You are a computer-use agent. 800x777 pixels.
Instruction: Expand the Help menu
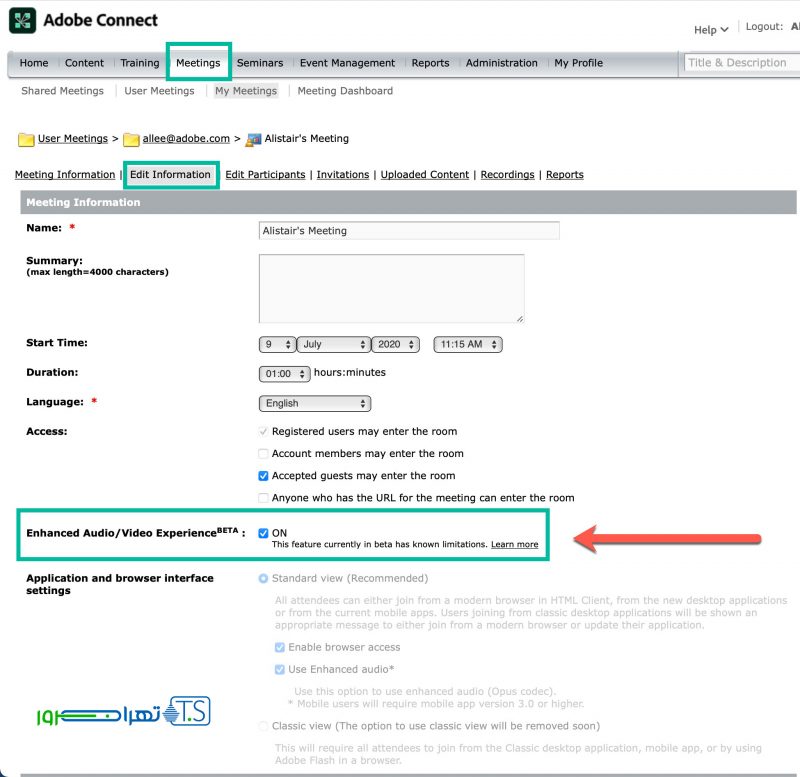point(711,30)
